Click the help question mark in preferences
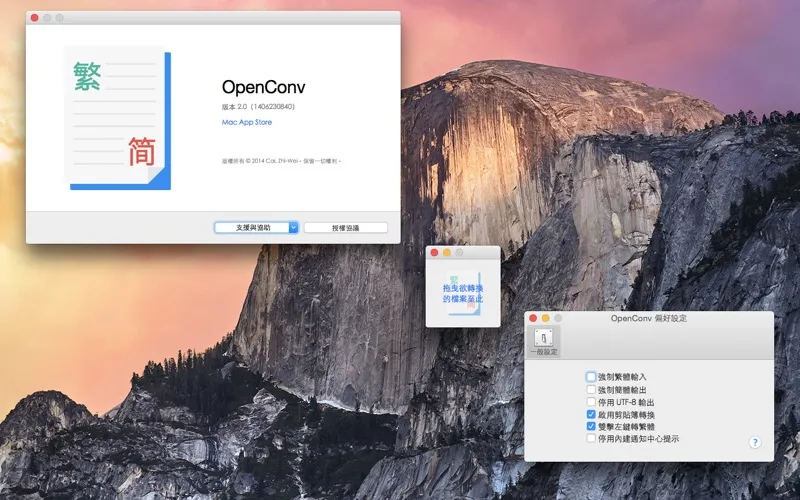The image size is (800, 500). 755,442
